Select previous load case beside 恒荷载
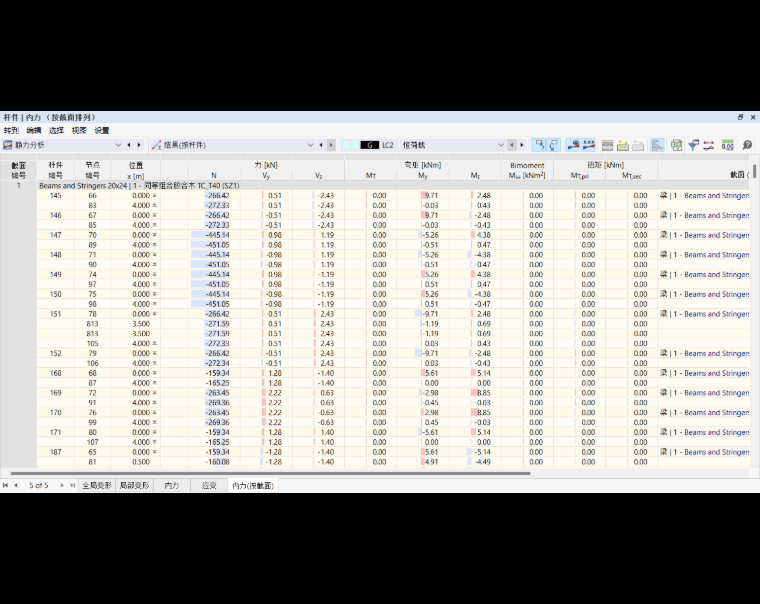The image size is (760, 604). [x=512, y=145]
